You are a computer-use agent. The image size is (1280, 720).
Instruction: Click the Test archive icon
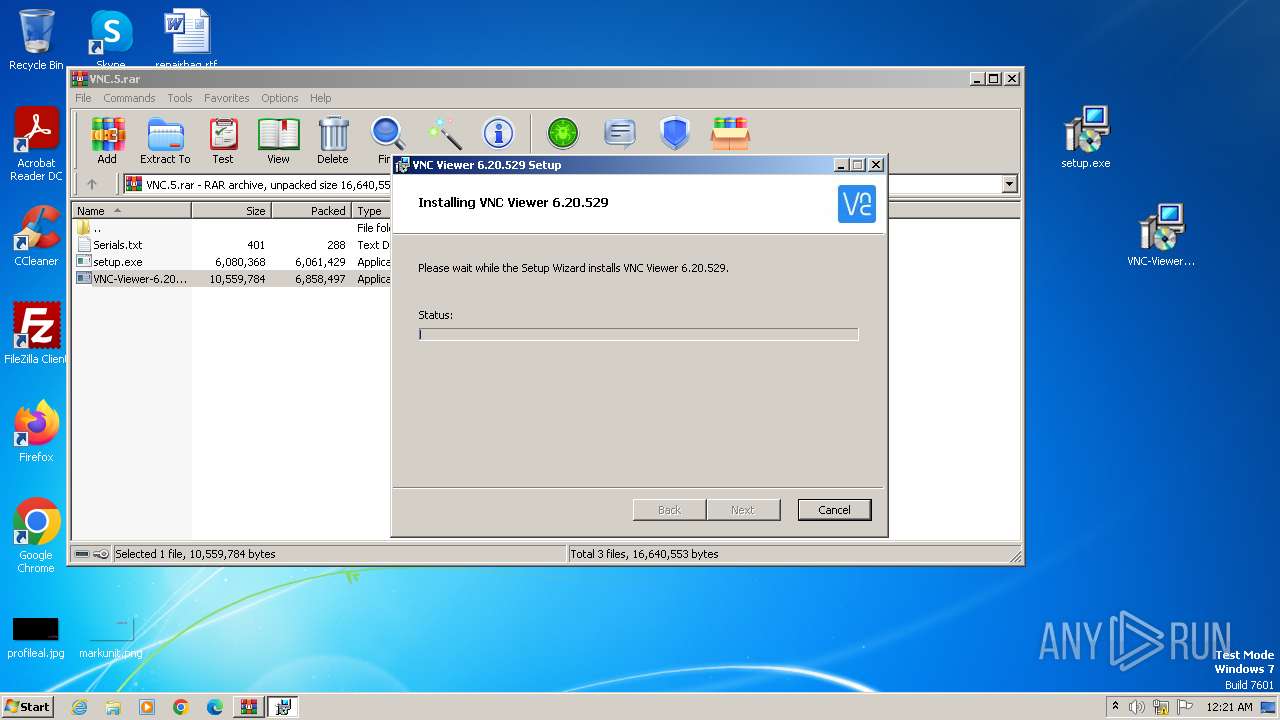pos(223,140)
